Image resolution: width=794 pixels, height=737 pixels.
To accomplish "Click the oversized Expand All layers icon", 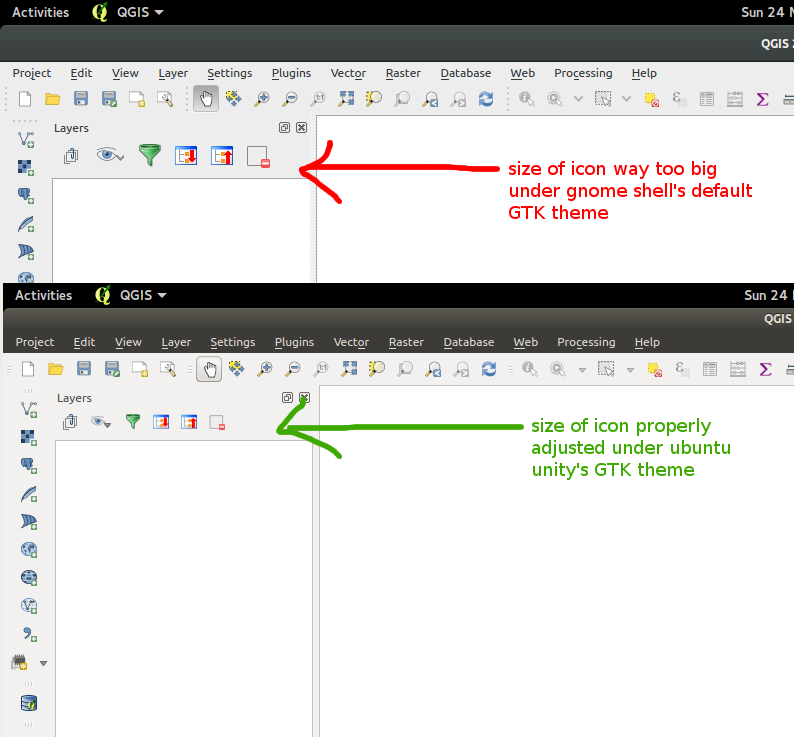I will tap(186, 155).
